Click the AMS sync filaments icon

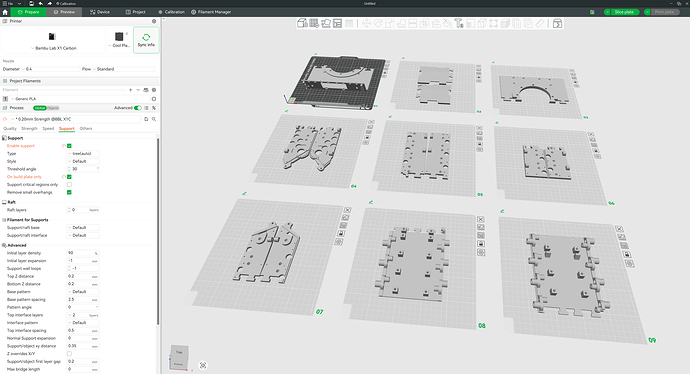(146, 90)
